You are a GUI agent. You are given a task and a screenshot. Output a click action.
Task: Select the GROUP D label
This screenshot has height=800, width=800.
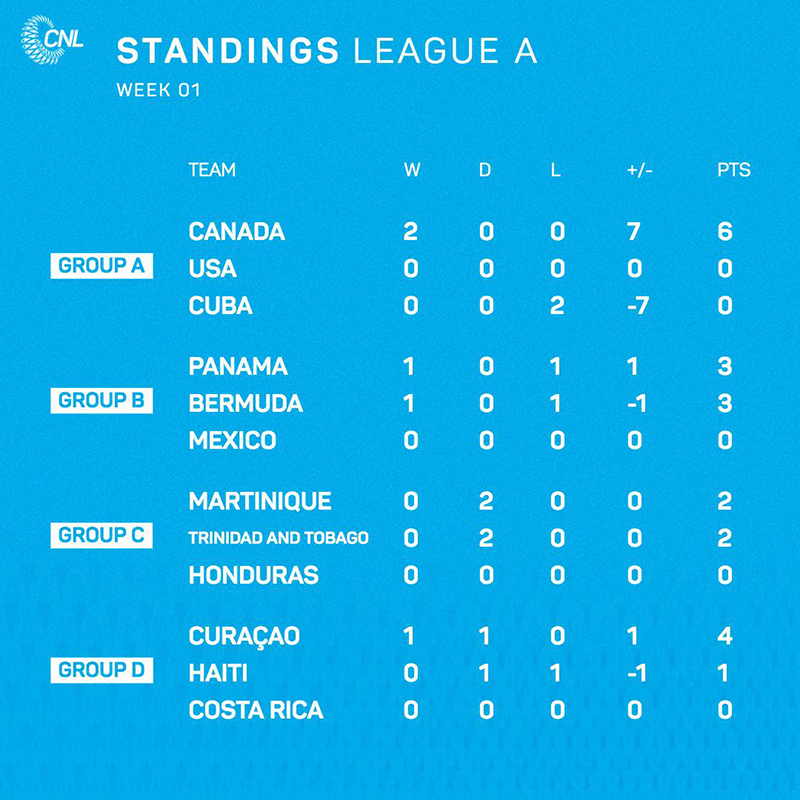click(x=102, y=670)
